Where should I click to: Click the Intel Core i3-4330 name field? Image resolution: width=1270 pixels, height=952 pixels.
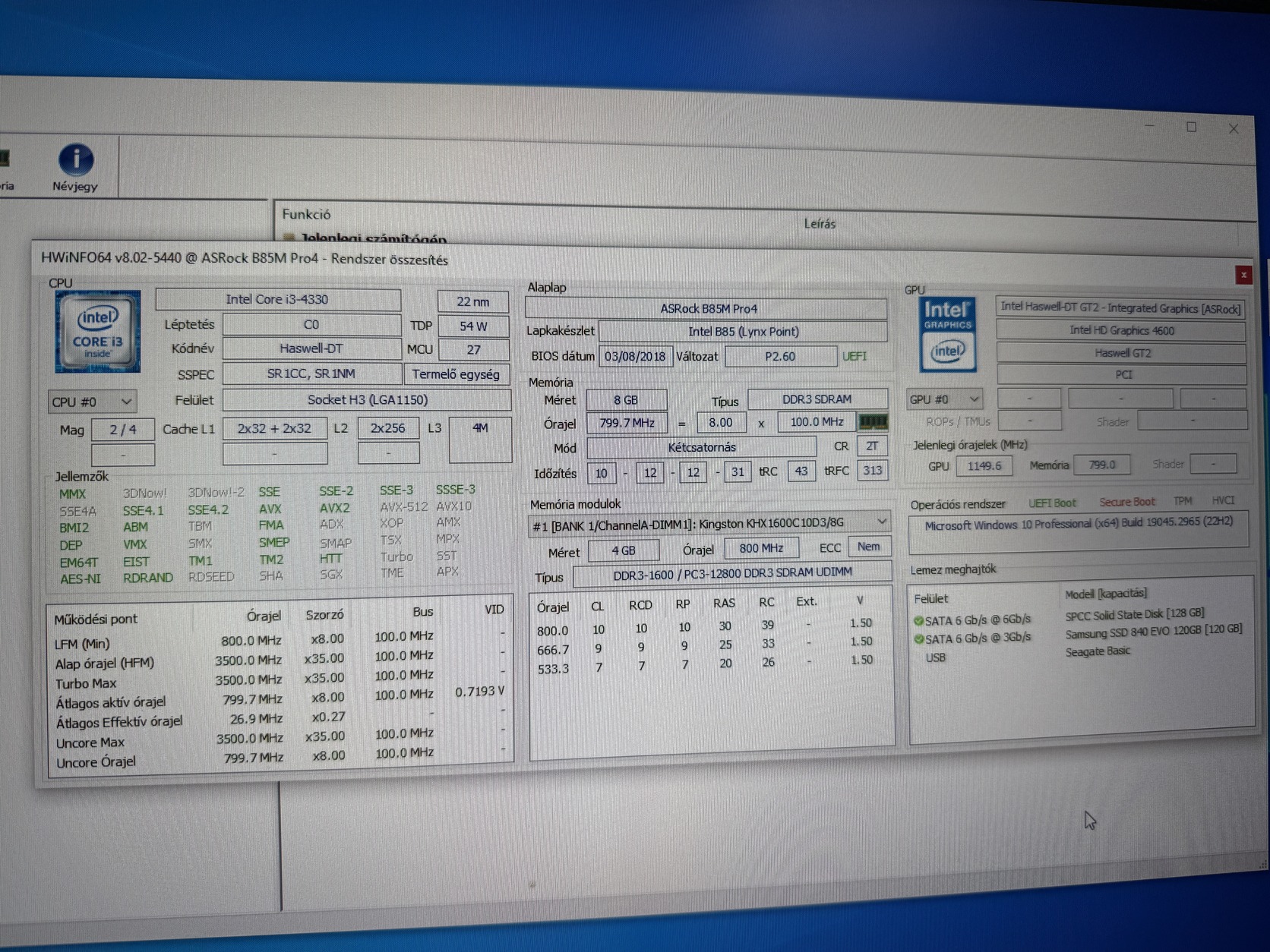(x=277, y=300)
